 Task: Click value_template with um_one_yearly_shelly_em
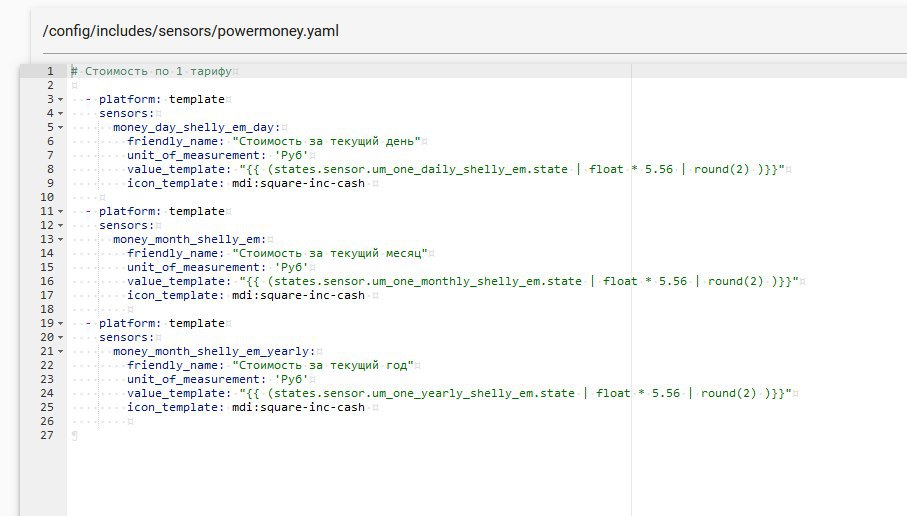coord(459,393)
